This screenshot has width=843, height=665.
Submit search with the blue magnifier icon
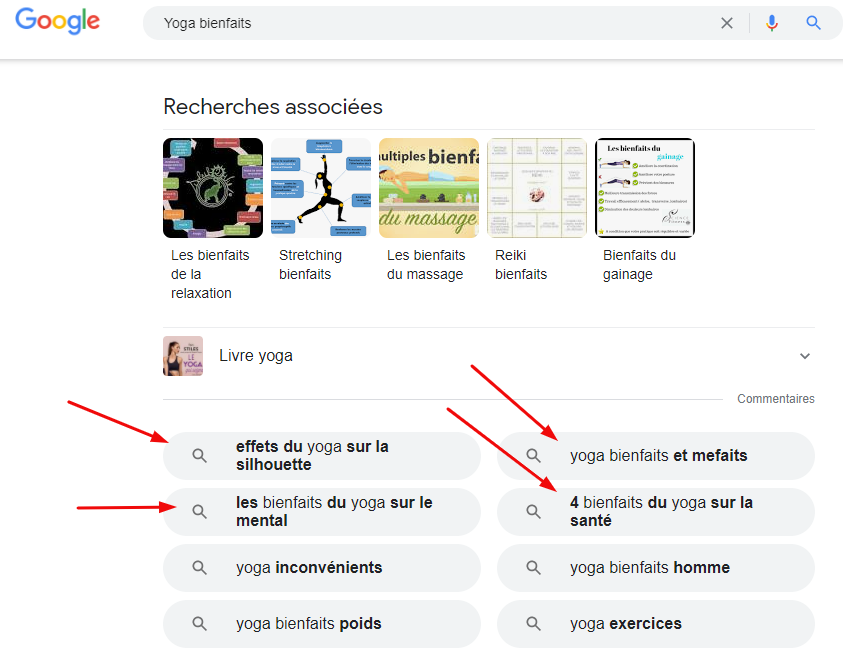813,23
